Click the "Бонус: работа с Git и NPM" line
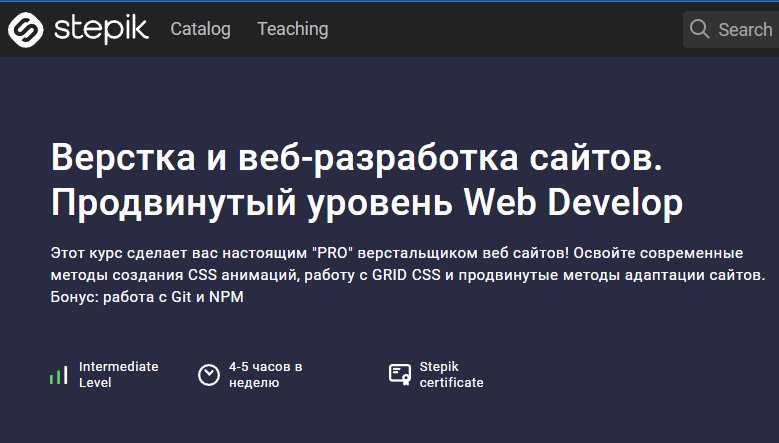This screenshot has width=779, height=443. click(146, 297)
